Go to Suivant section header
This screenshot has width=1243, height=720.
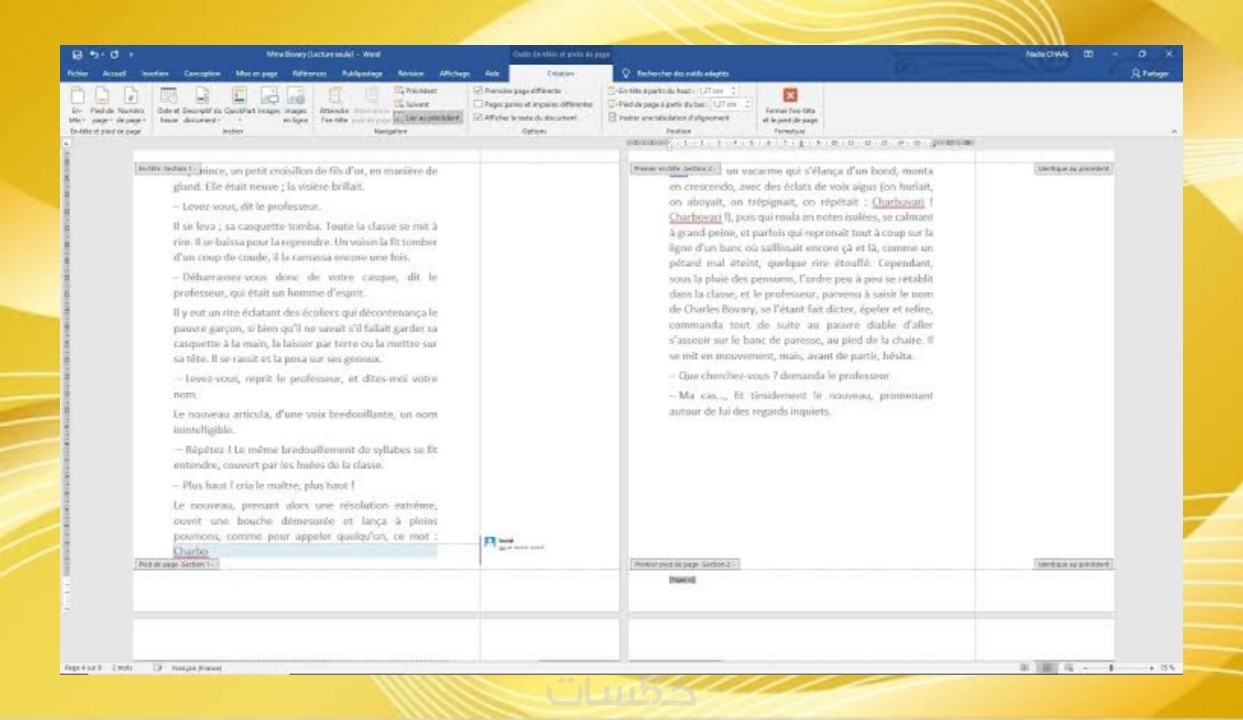(x=411, y=103)
